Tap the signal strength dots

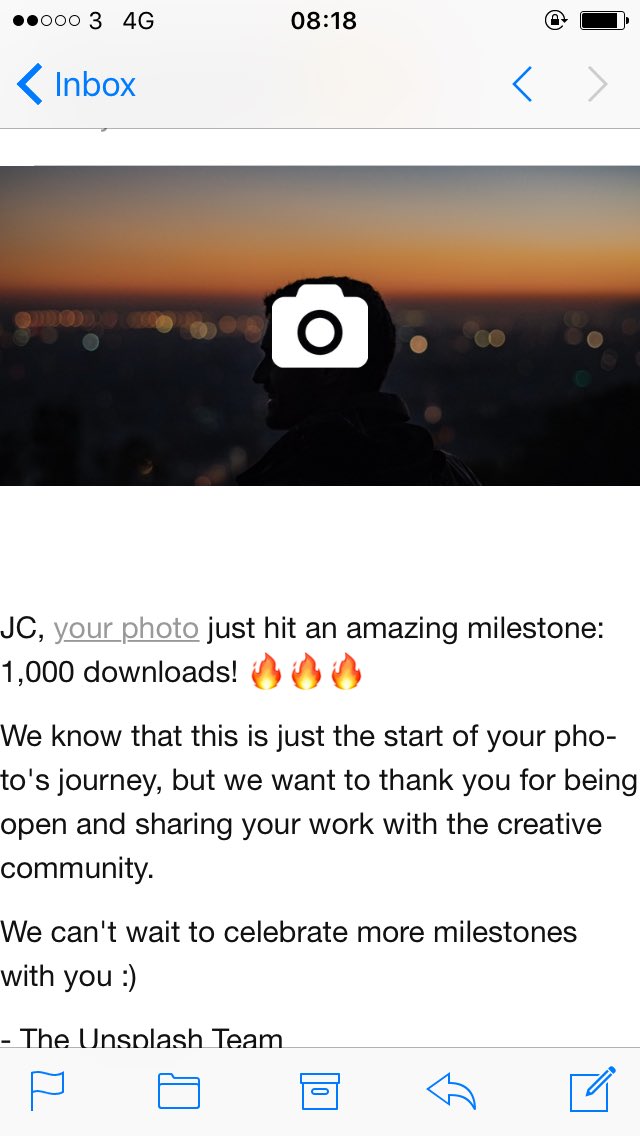click(x=46, y=21)
